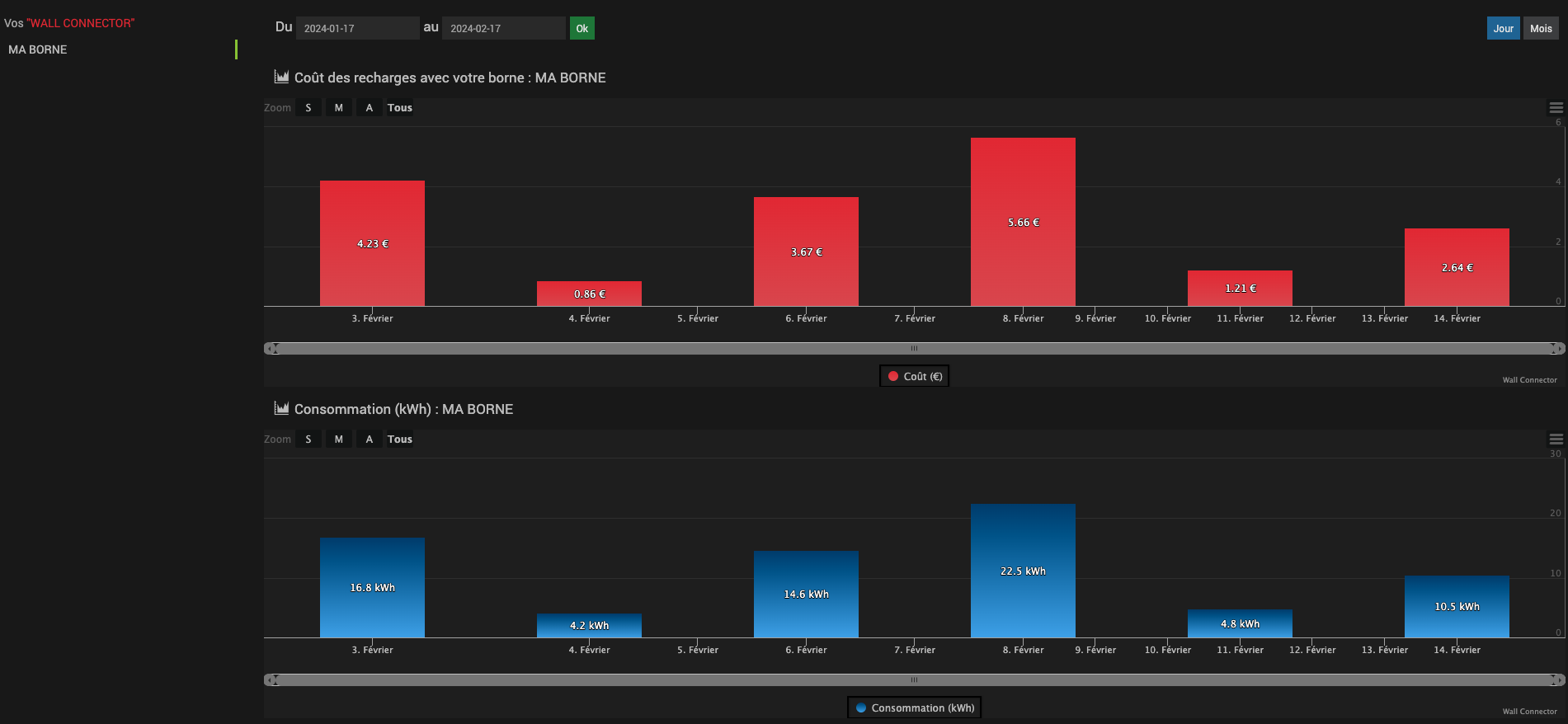1568x724 pixels.
Task: Click right handle of consumption chart navigator
Action: [x=1553, y=680]
